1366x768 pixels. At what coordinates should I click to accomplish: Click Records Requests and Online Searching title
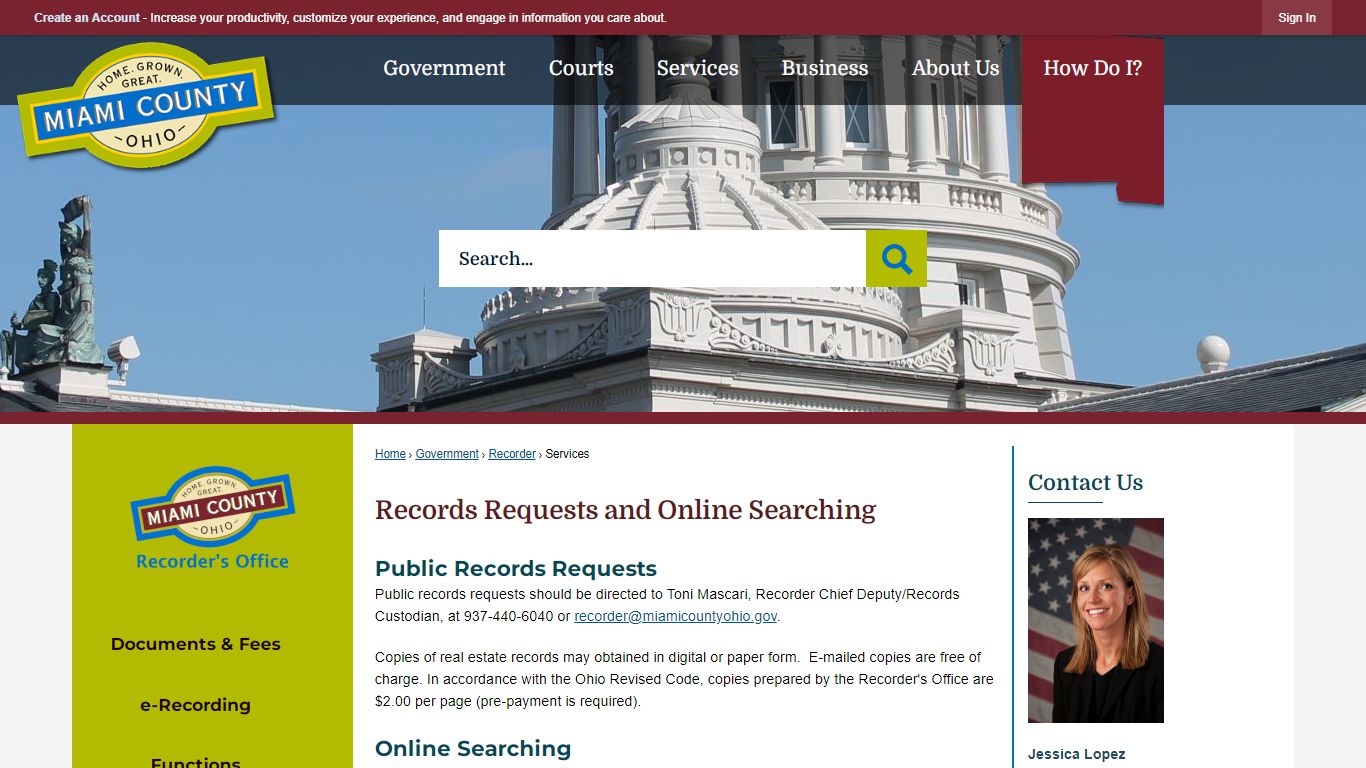click(625, 510)
